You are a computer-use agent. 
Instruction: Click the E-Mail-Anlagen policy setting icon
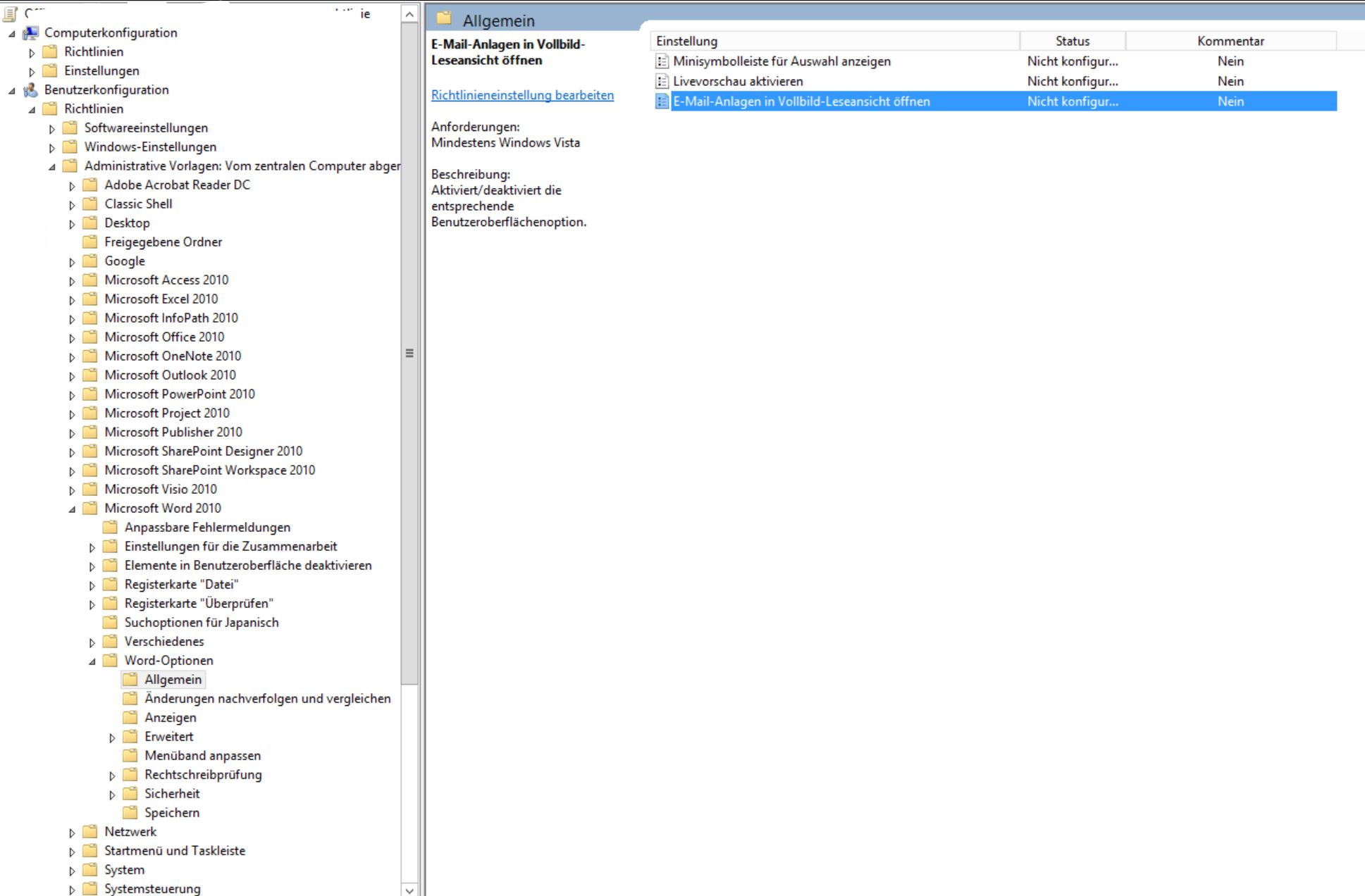click(x=662, y=101)
